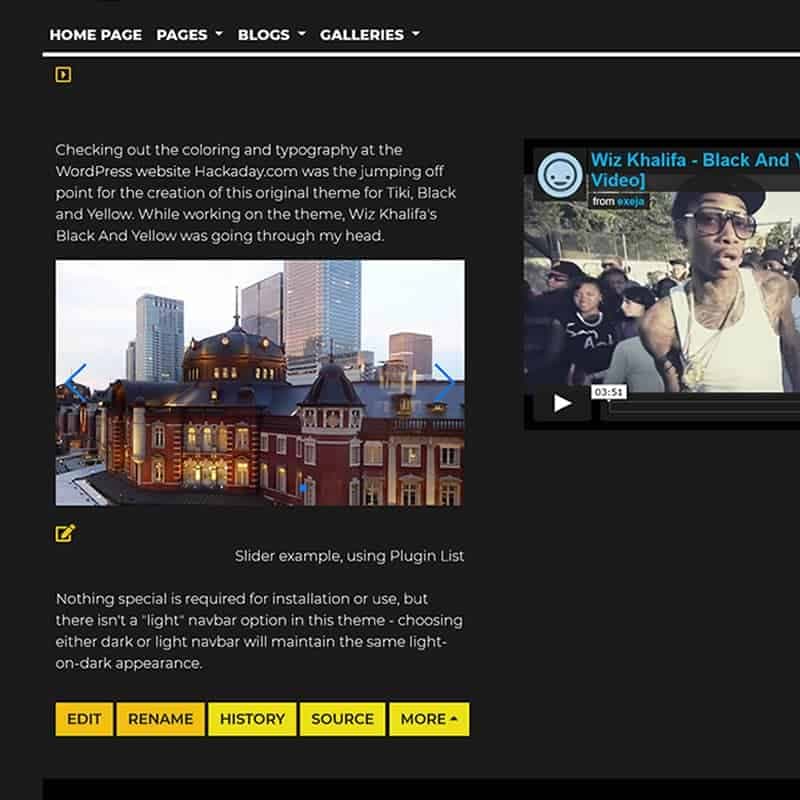This screenshot has height=800, width=800.
Task: Expand the More button menu
Action: pyautogui.click(x=429, y=719)
